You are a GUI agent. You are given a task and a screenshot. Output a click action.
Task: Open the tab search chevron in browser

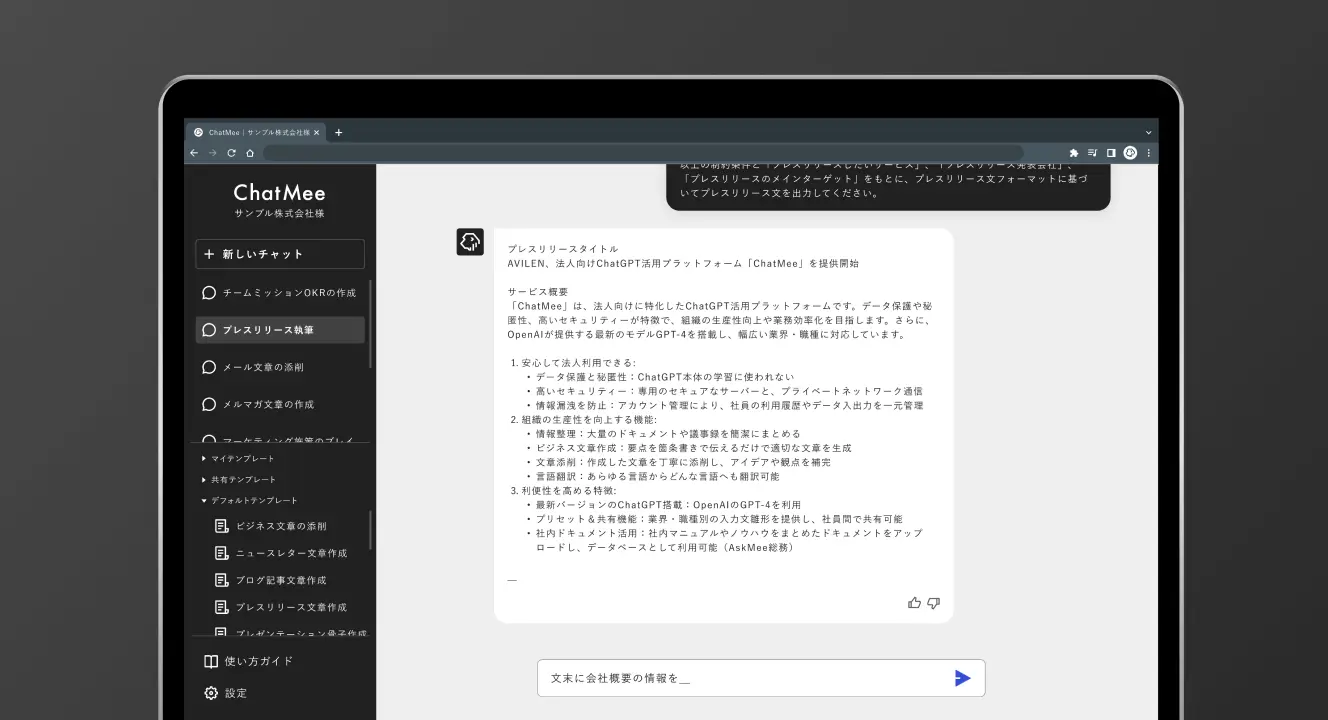point(1148,132)
